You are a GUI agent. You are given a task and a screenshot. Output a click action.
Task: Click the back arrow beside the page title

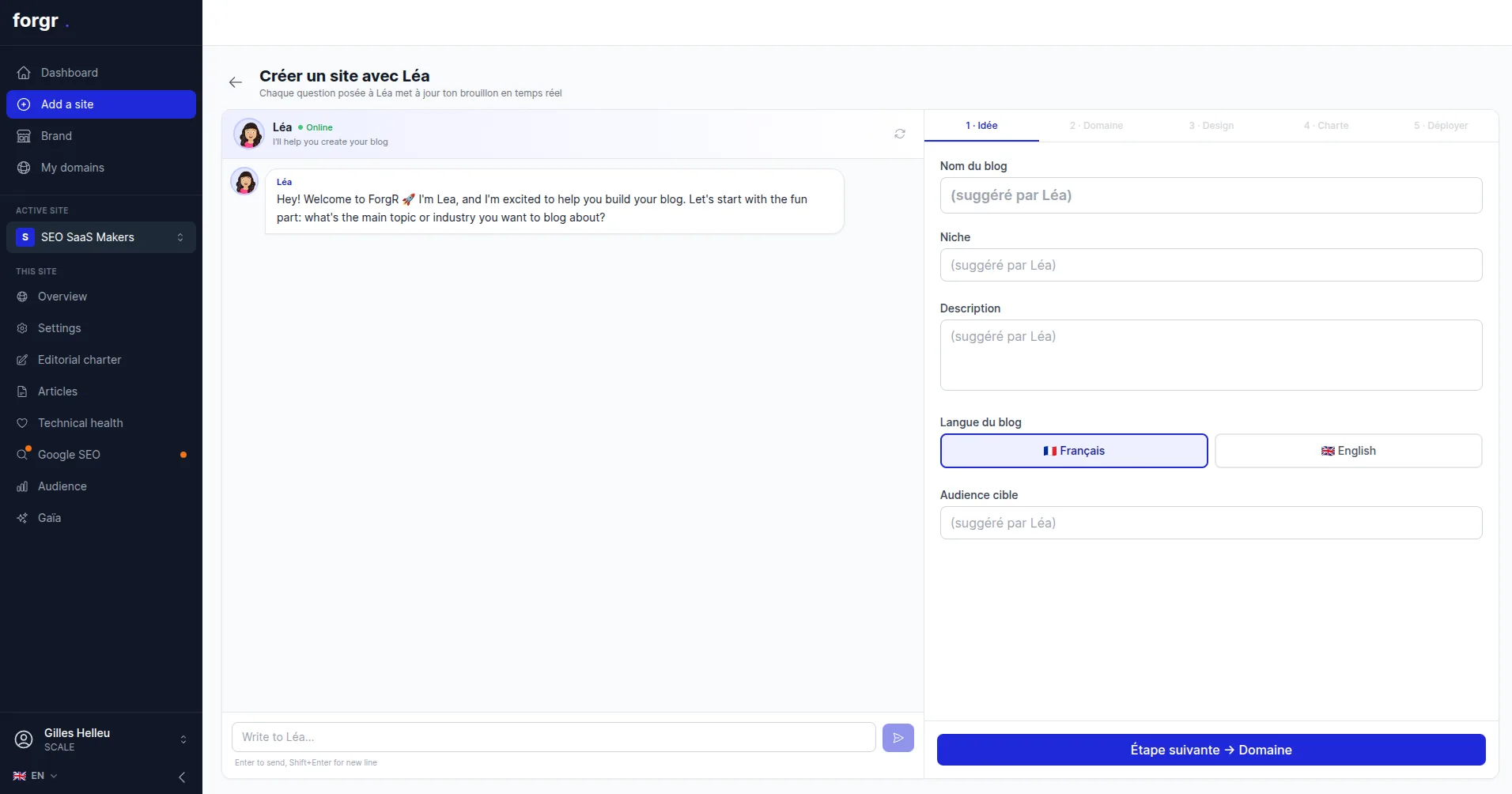236,82
